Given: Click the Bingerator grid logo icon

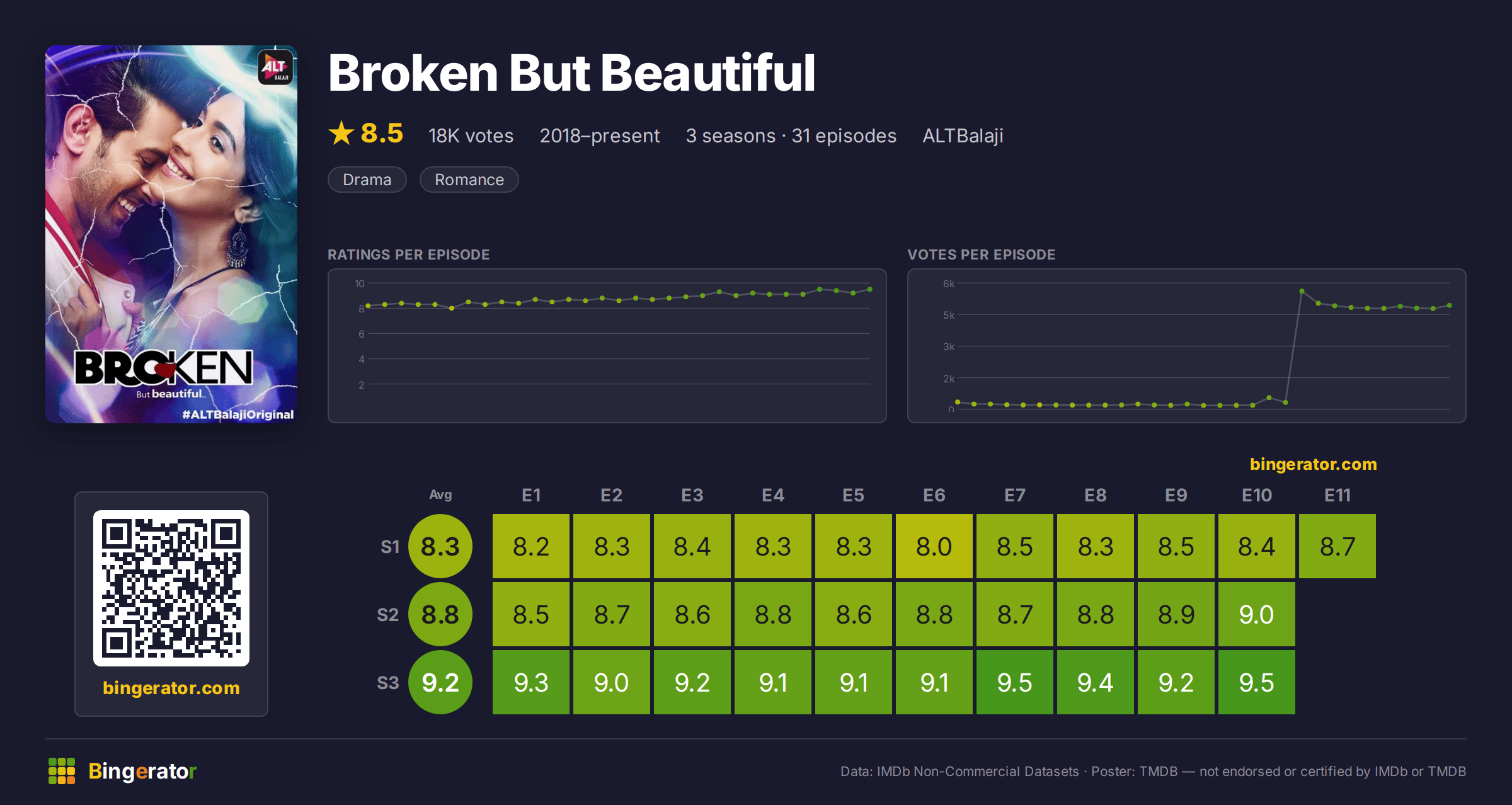Looking at the screenshot, I should pos(62,771).
